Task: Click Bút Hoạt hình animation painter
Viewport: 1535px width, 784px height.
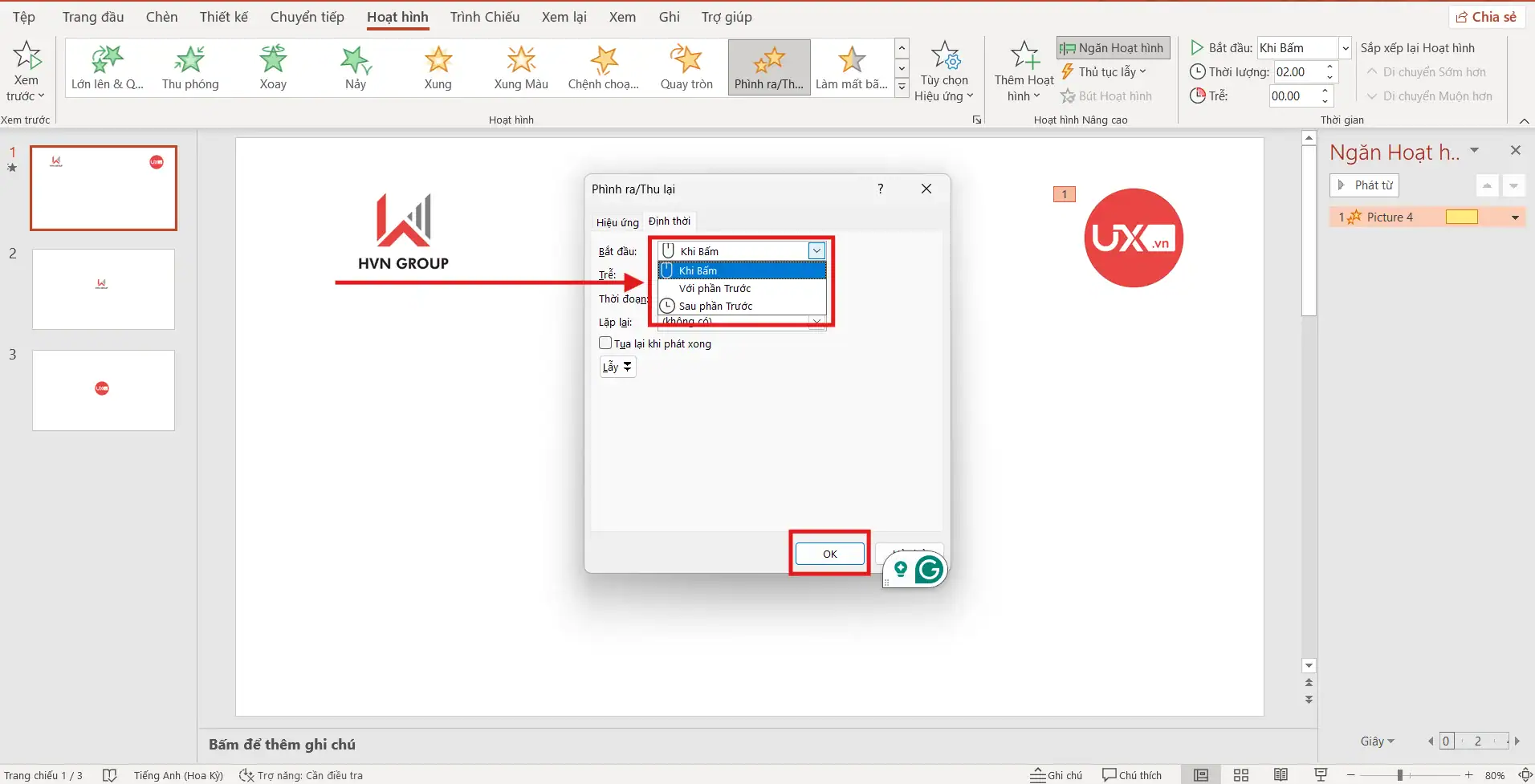Action: pos(1106,96)
